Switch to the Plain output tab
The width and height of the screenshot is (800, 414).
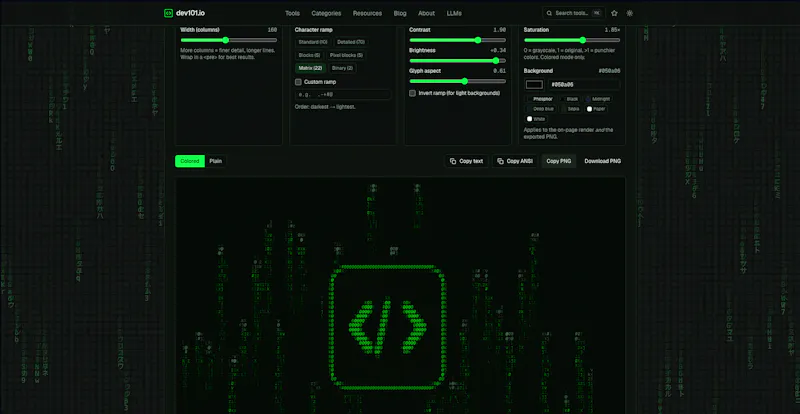click(x=215, y=161)
